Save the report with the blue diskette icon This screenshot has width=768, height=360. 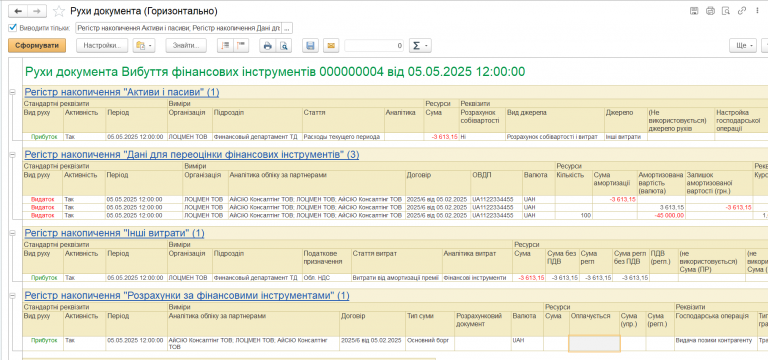coord(310,46)
